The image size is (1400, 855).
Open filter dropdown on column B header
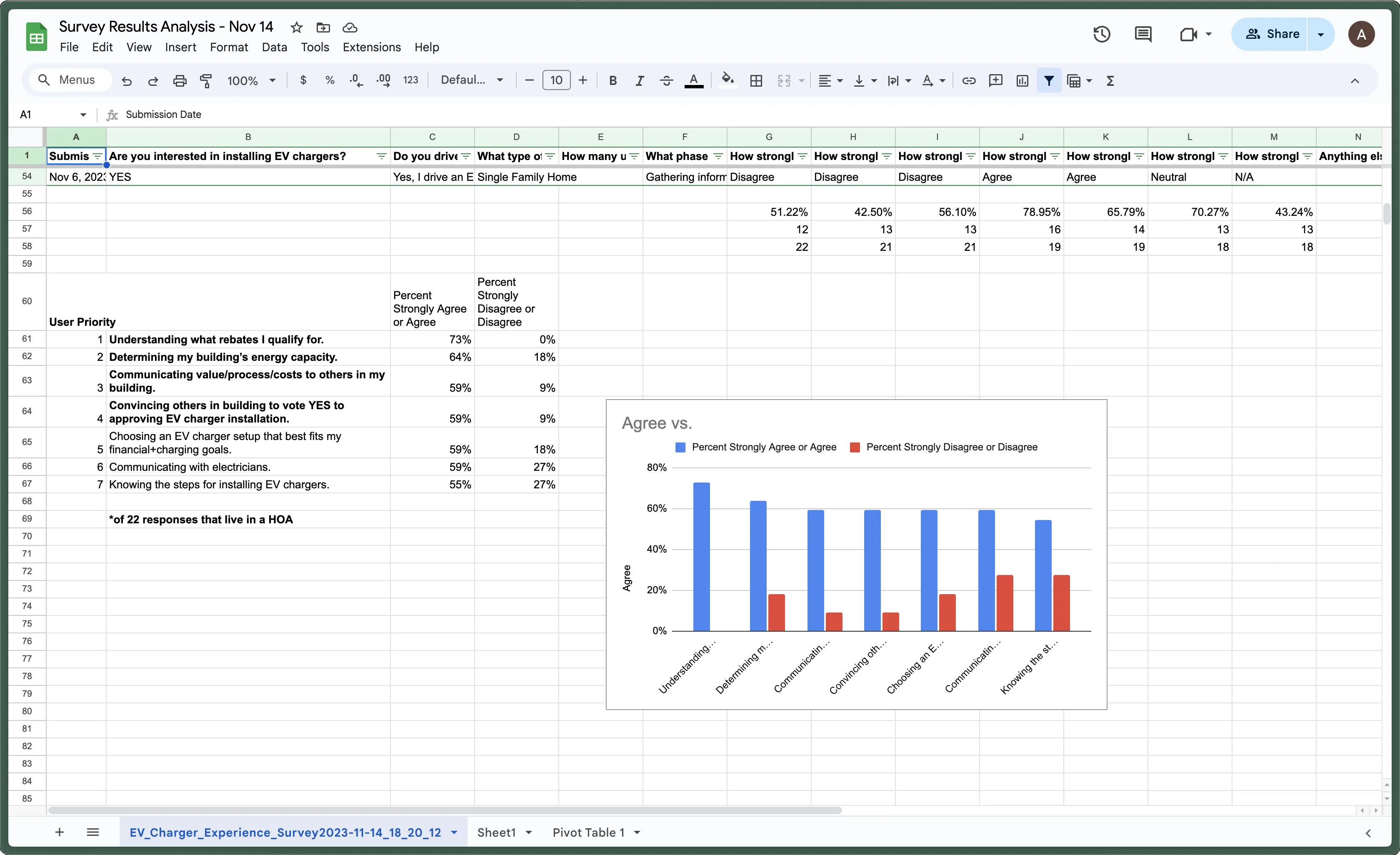click(x=381, y=156)
